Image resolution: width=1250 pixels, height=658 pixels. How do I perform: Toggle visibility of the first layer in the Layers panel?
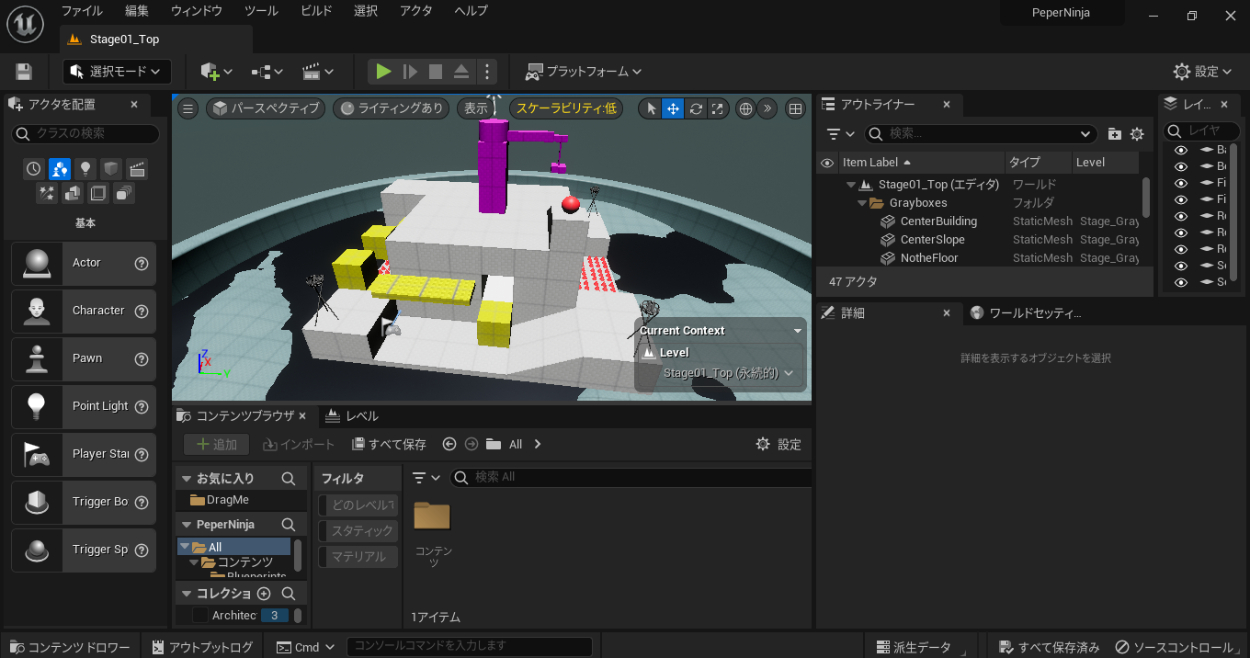(x=1181, y=150)
